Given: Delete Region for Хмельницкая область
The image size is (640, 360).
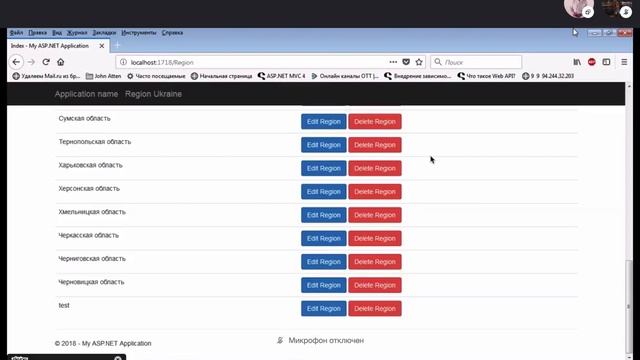Looking at the screenshot, I should (x=375, y=215).
